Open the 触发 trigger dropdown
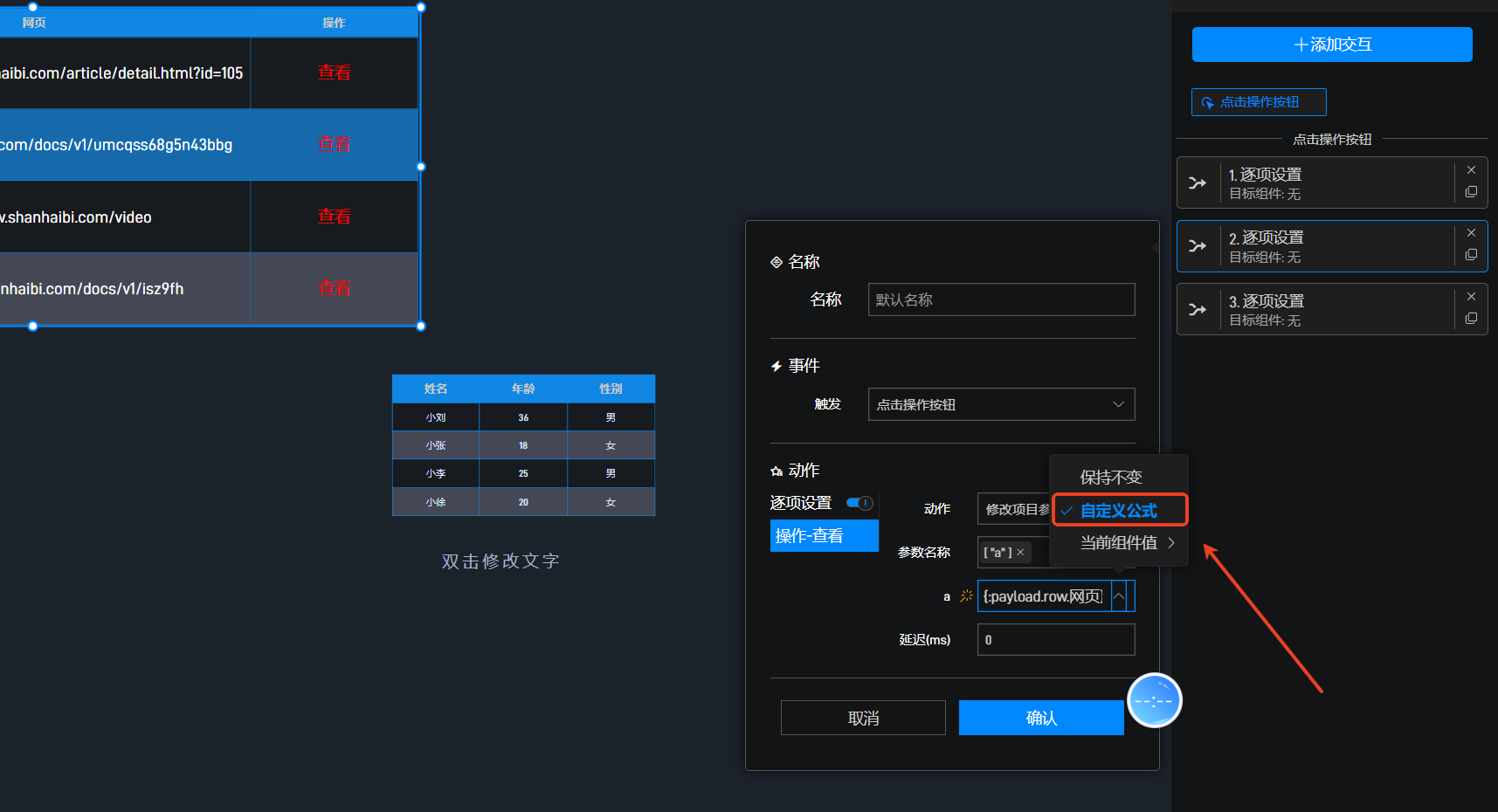 point(1001,404)
